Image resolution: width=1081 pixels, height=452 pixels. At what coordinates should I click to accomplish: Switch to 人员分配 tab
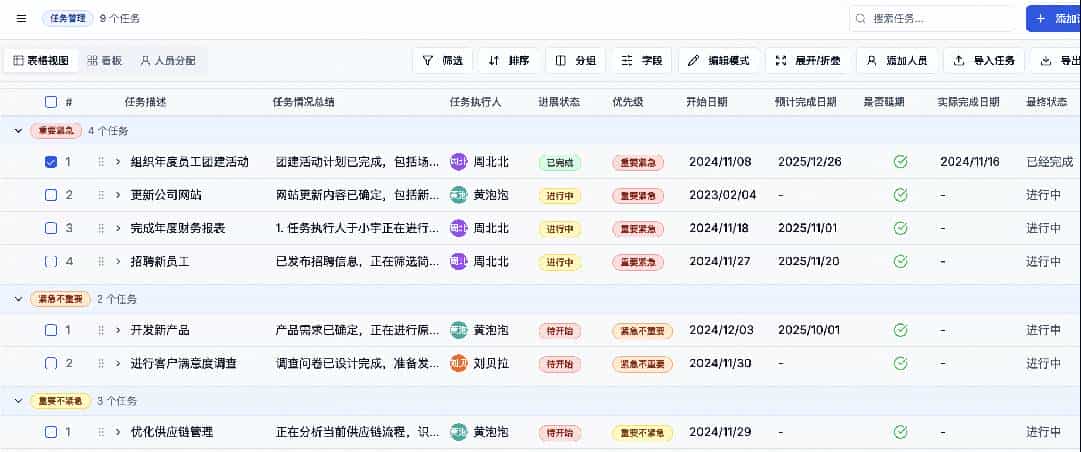(168, 61)
